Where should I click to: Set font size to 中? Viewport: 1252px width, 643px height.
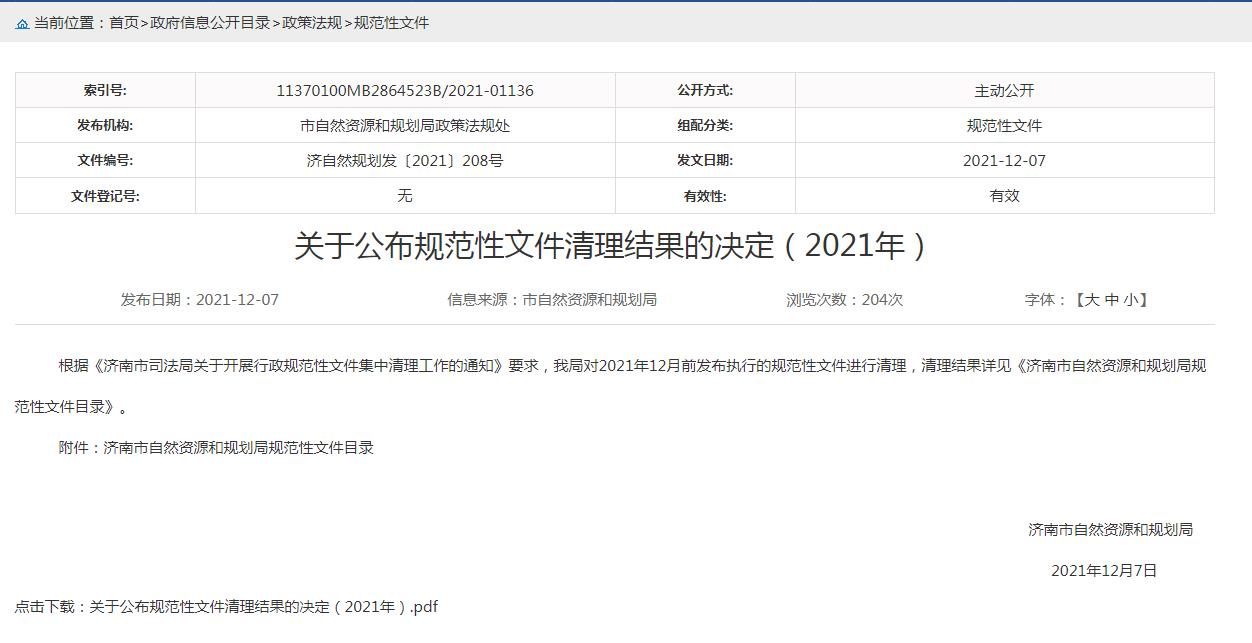pyautogui.click(x=1111, y=299)
